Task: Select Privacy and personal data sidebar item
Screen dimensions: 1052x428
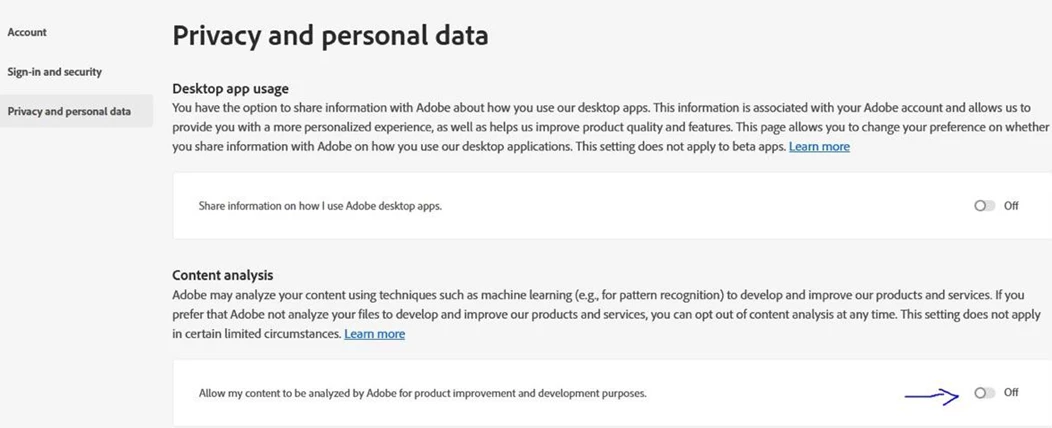Action: (69, 111)
